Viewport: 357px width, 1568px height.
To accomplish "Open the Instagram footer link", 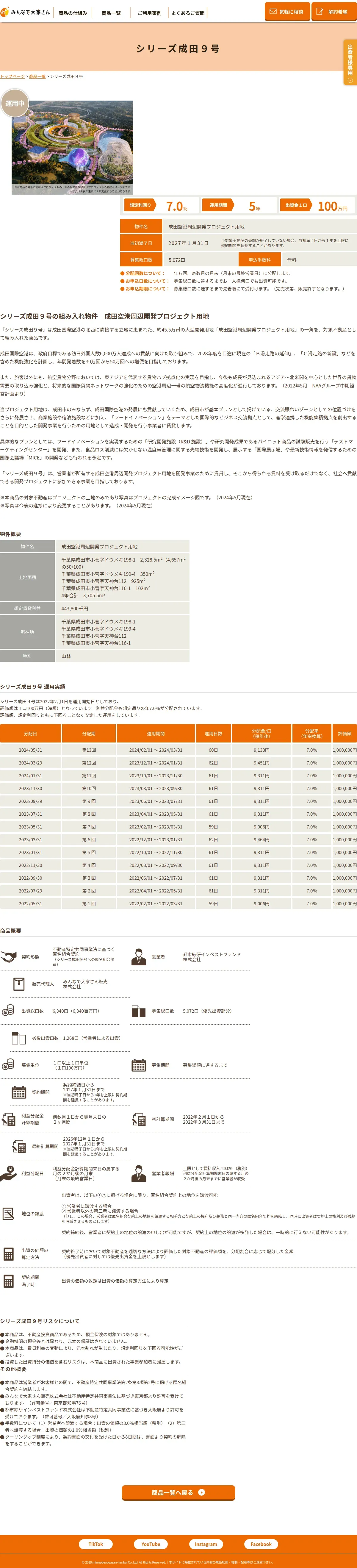I will (x=206, y=1544).
